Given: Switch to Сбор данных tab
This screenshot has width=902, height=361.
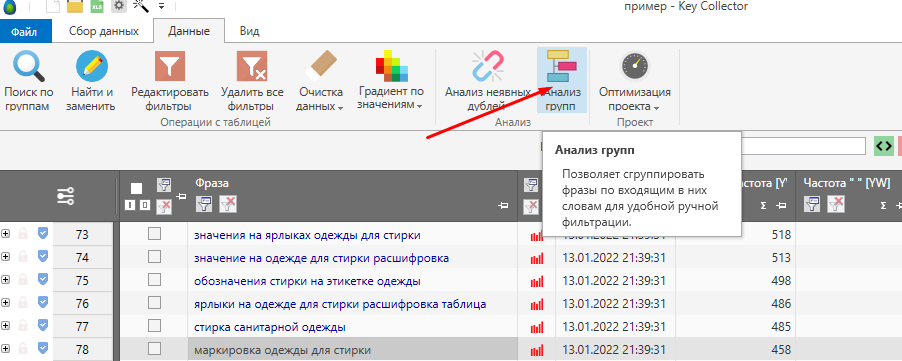Looking at the screenshot, I should [x=104, y=31].
